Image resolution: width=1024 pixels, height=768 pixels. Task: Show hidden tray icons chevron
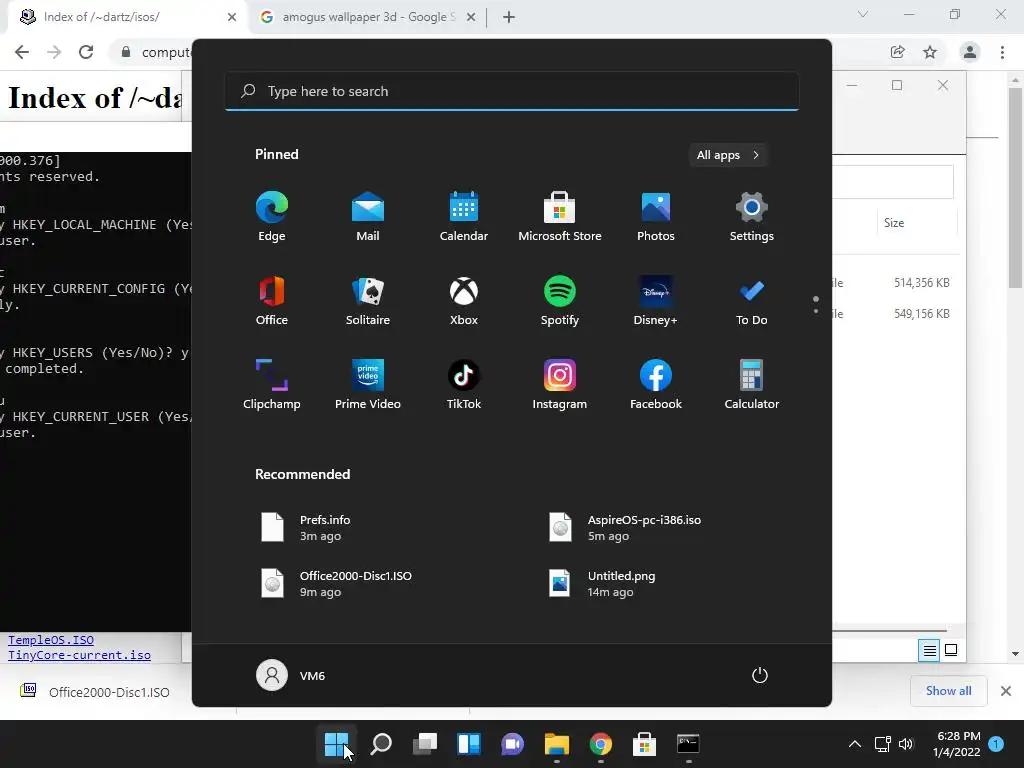click(x=854, y=744)
